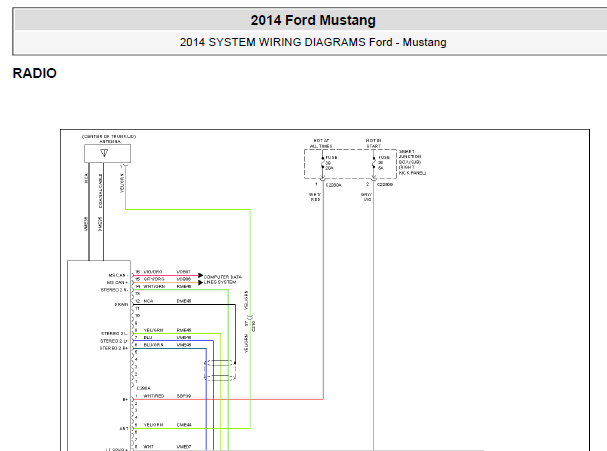Viewport: 607px width, 451px height.
Task: Click the Smart Junction Box kick panel label
Action: click(412, 162)
